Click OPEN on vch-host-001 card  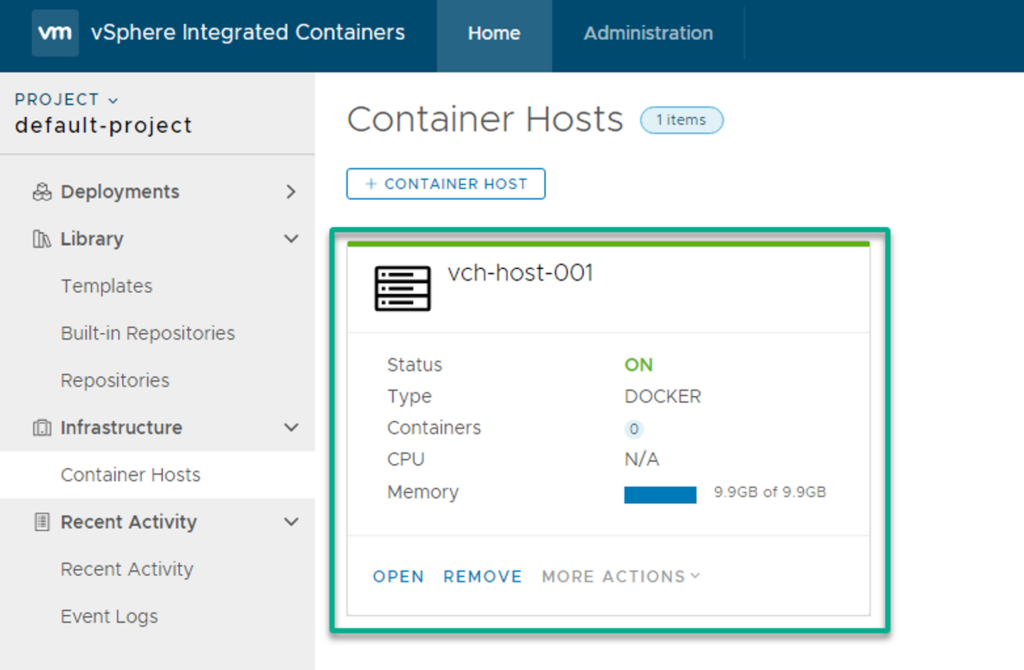coord(398,577)
